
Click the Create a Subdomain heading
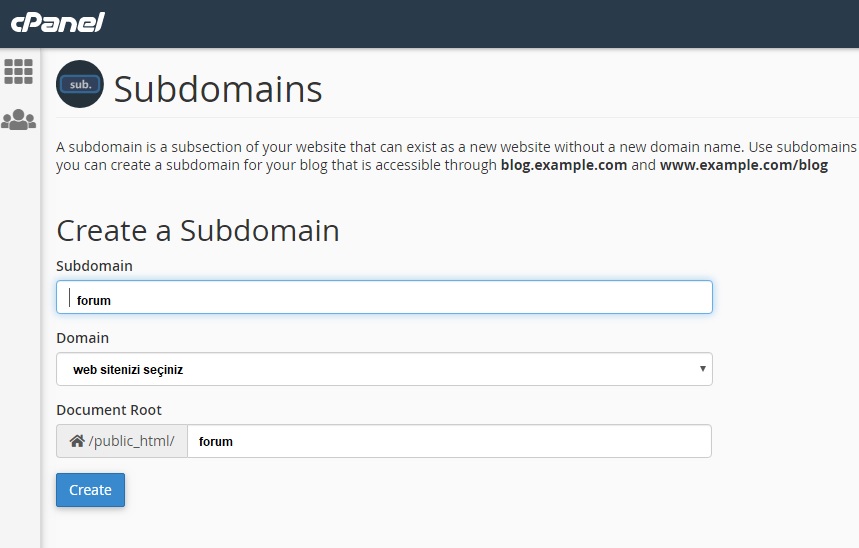(x=198, y=231)
